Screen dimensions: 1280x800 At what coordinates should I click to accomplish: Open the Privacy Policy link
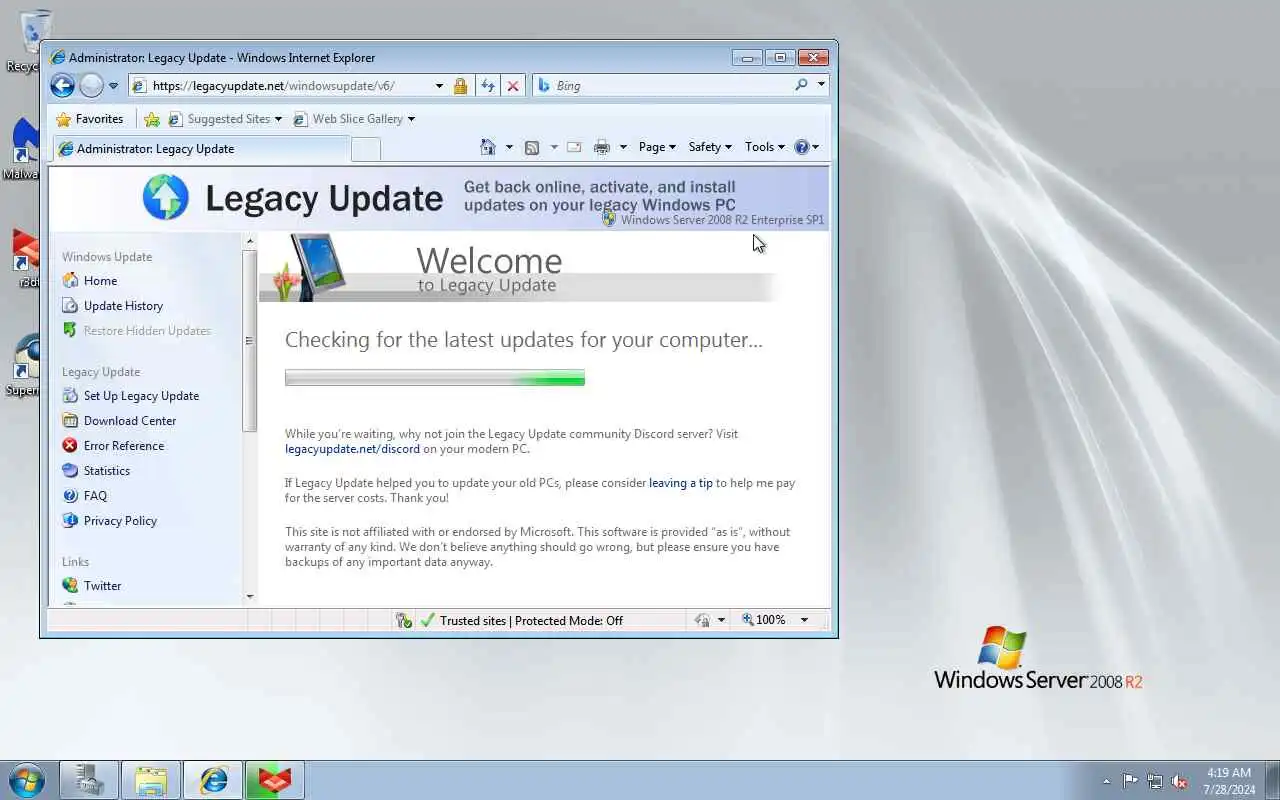(x=120, y=521)
